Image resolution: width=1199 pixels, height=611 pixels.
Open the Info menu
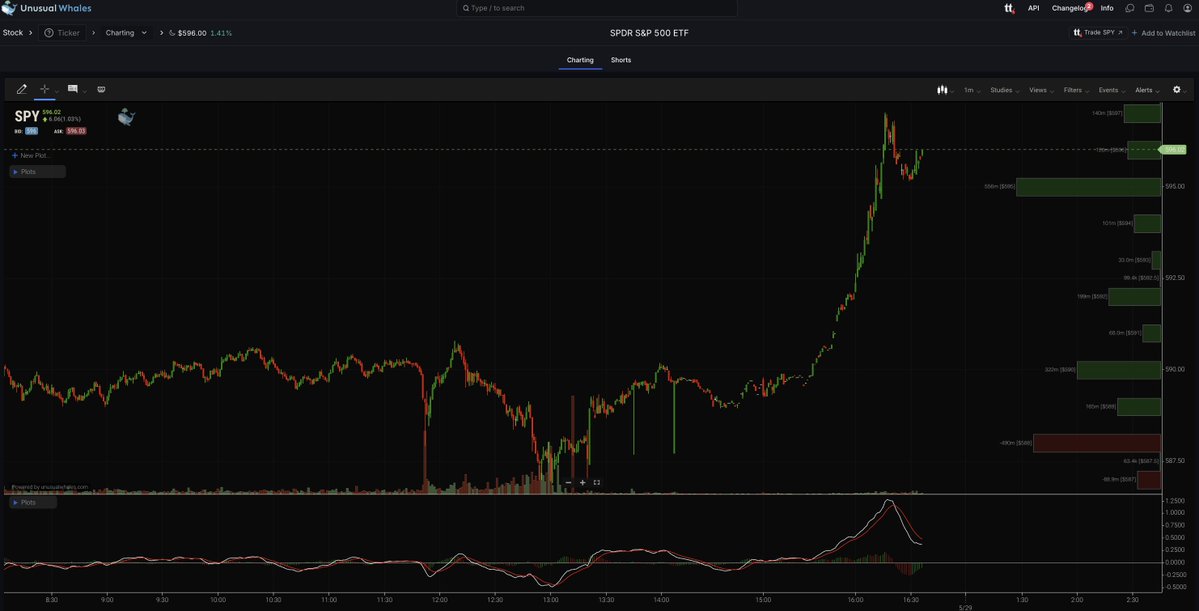pos(1107,8)
